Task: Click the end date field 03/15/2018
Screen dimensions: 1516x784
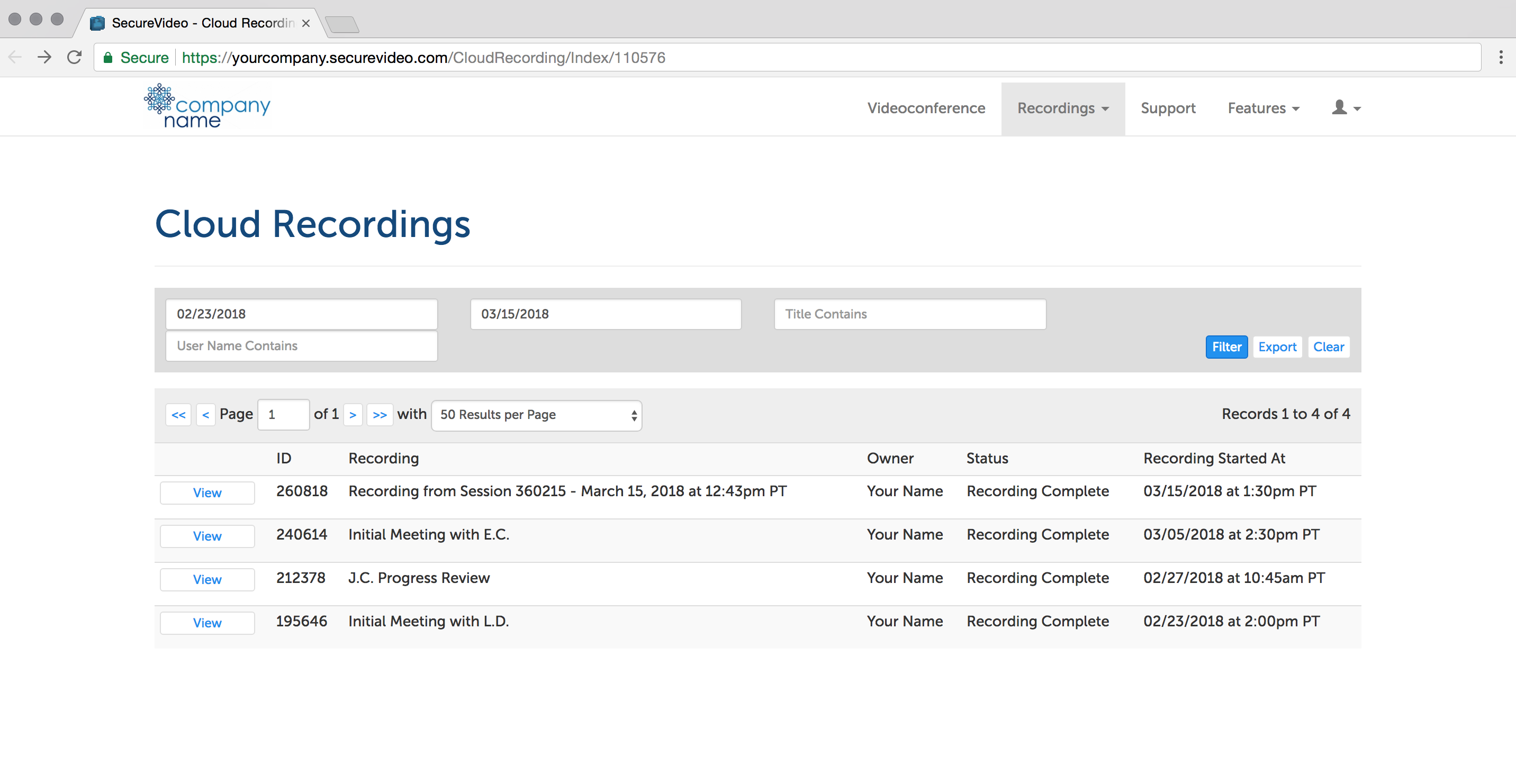Action: tap(606, 314)
